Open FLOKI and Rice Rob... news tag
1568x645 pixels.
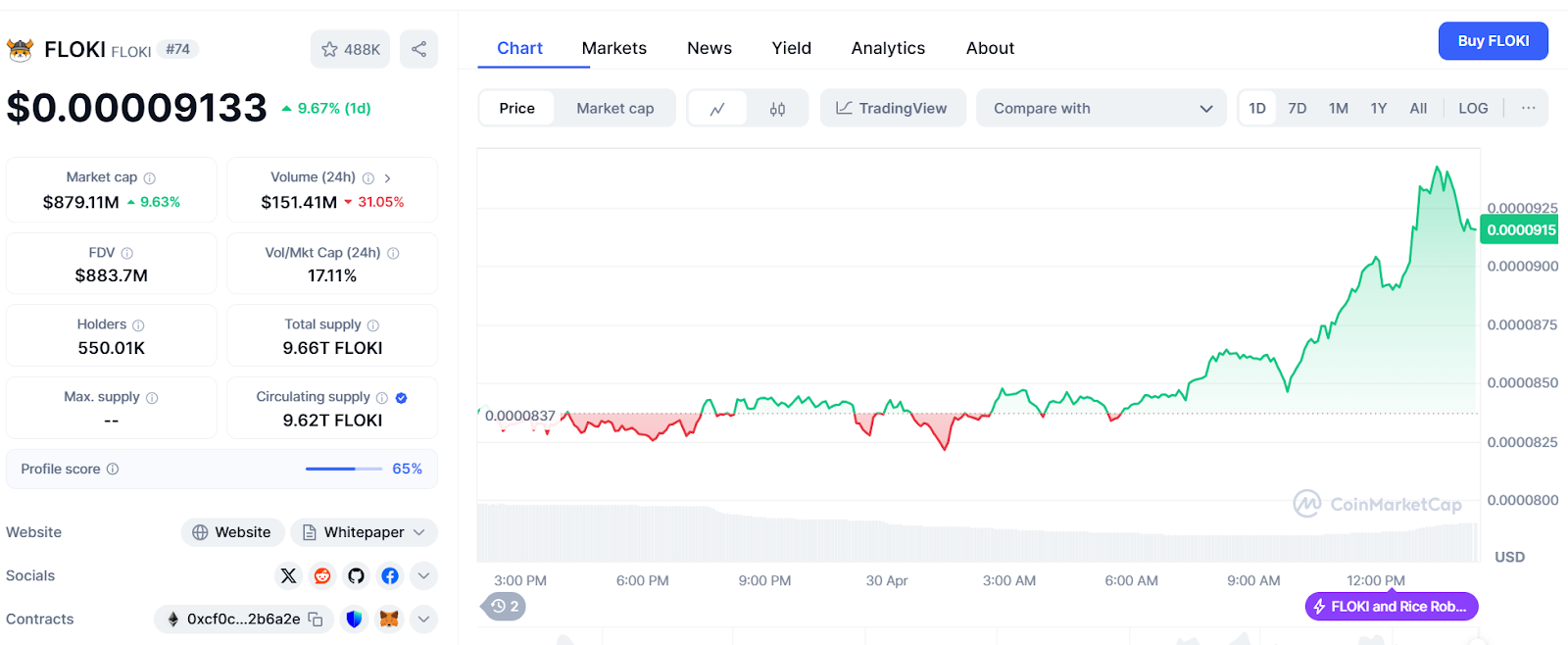tap(1392, 607)
